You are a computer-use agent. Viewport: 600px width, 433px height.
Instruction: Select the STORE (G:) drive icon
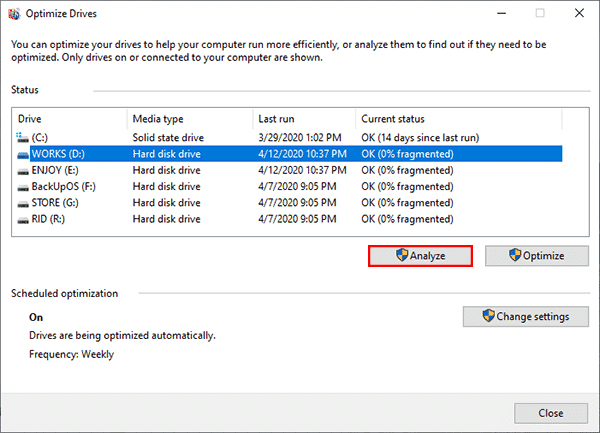[x=23, y=203]
